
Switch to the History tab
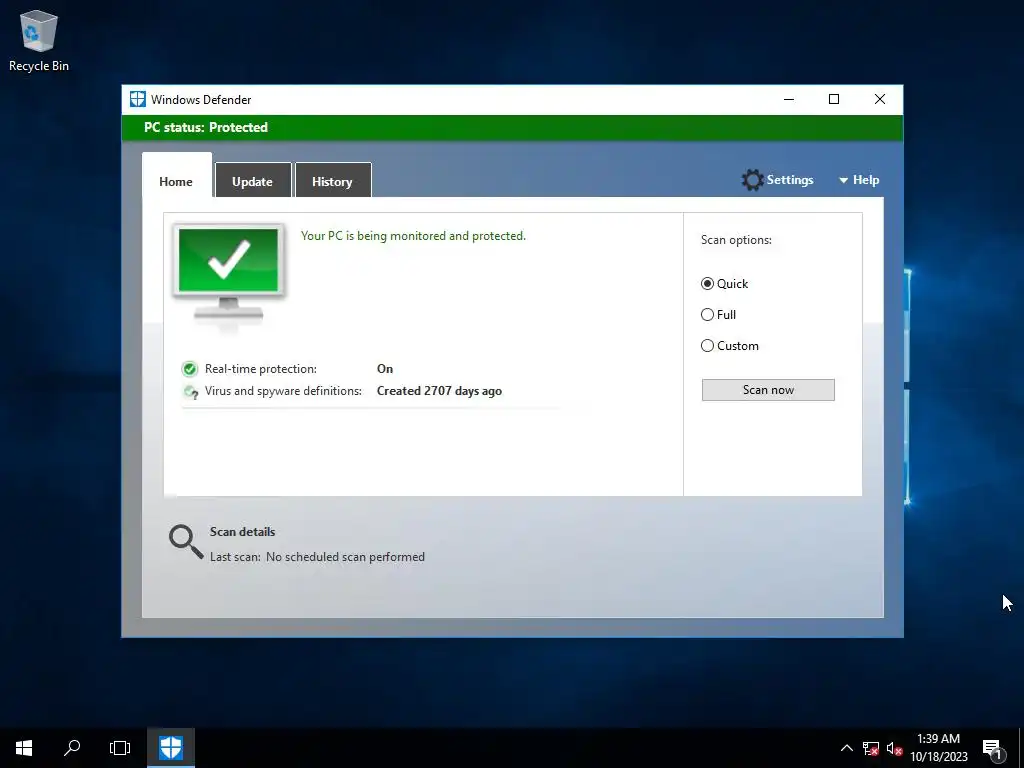332,182
